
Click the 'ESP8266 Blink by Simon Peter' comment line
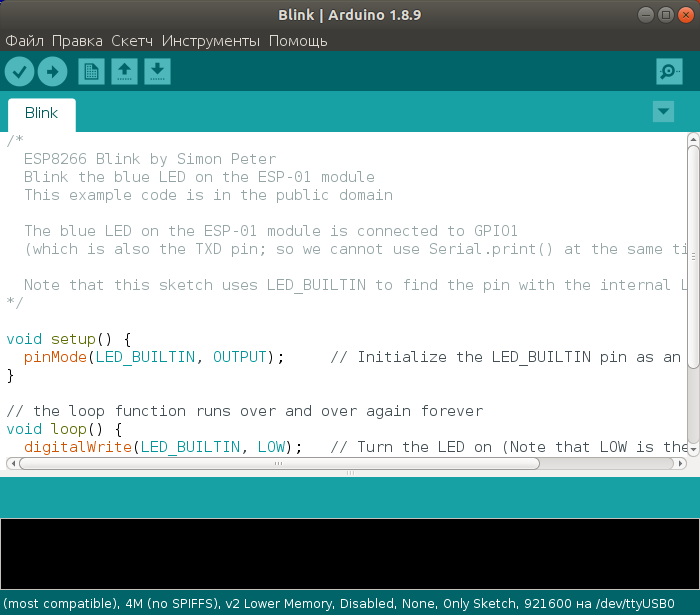150,159
